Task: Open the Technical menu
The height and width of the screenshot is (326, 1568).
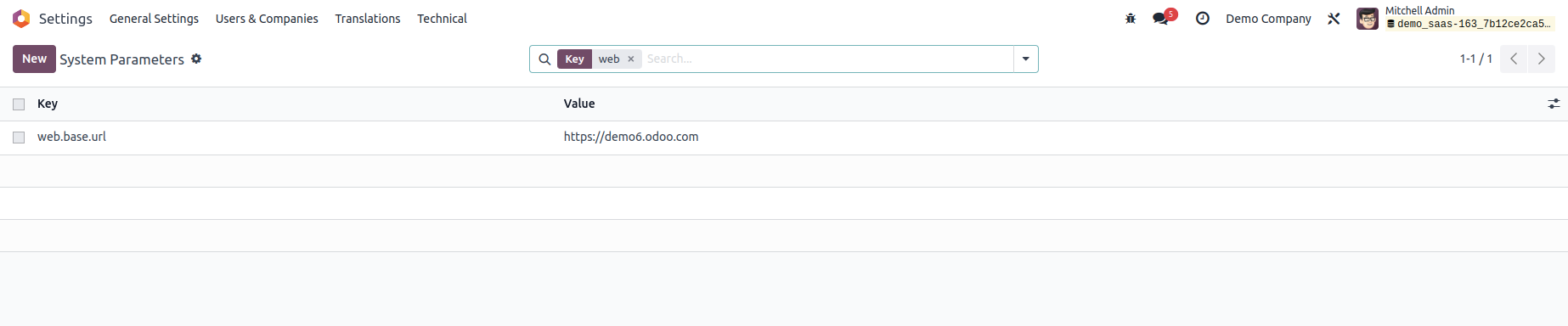Action: 442,19
